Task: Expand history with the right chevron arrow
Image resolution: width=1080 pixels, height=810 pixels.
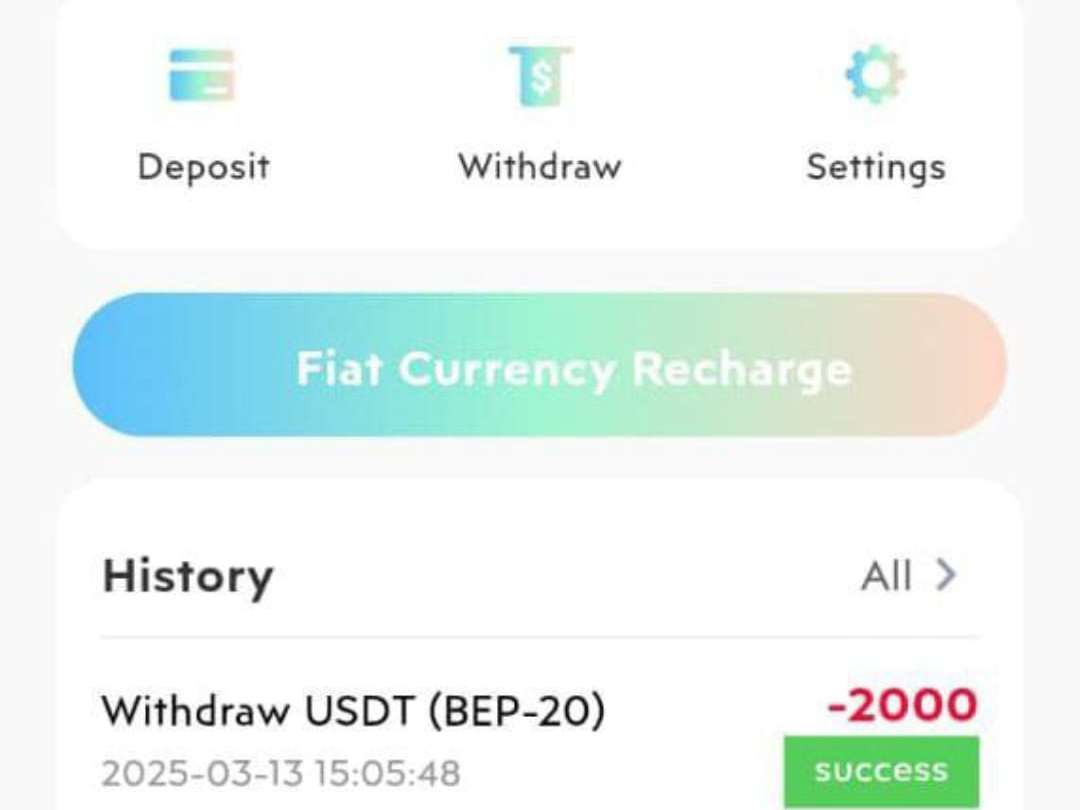Action: tap(946, 574)
